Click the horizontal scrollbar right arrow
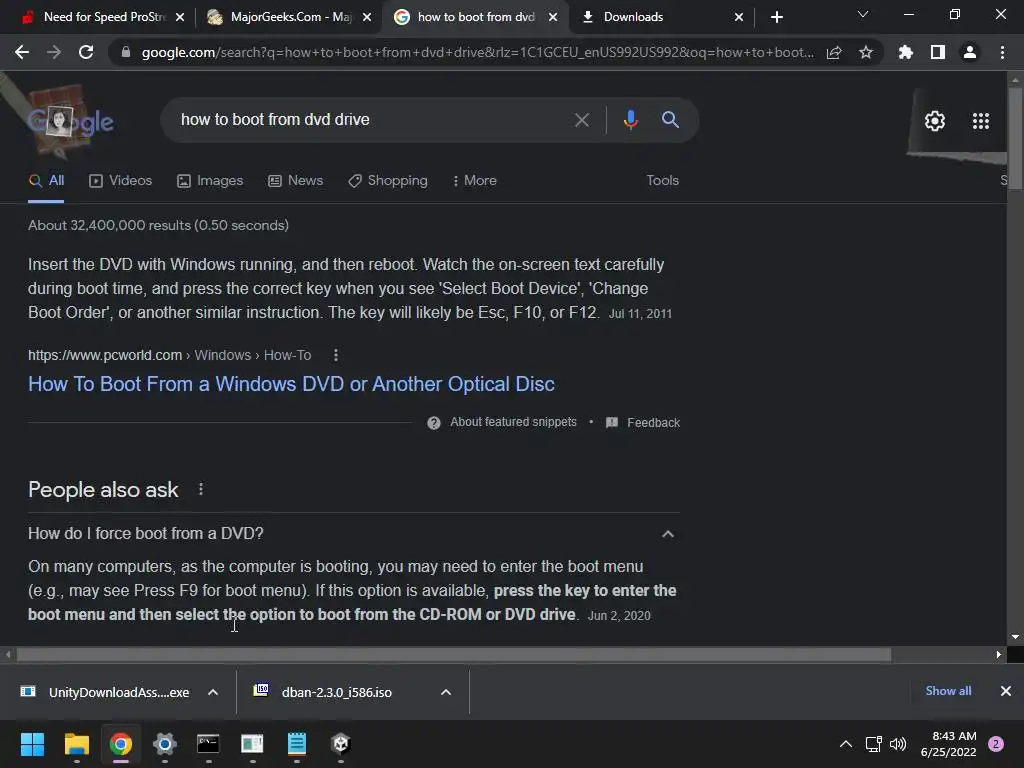This screenshot has height=768, width=1024. point(999,654)
